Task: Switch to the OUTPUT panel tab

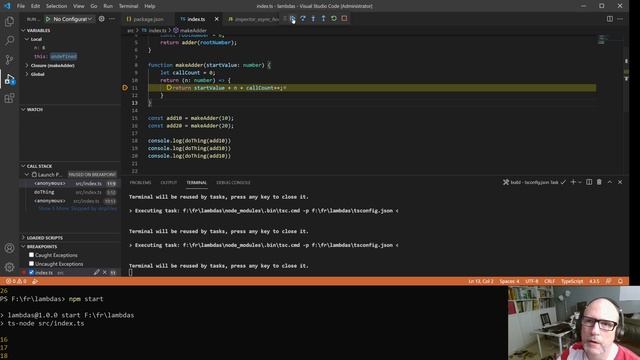Action: point(169,182)
